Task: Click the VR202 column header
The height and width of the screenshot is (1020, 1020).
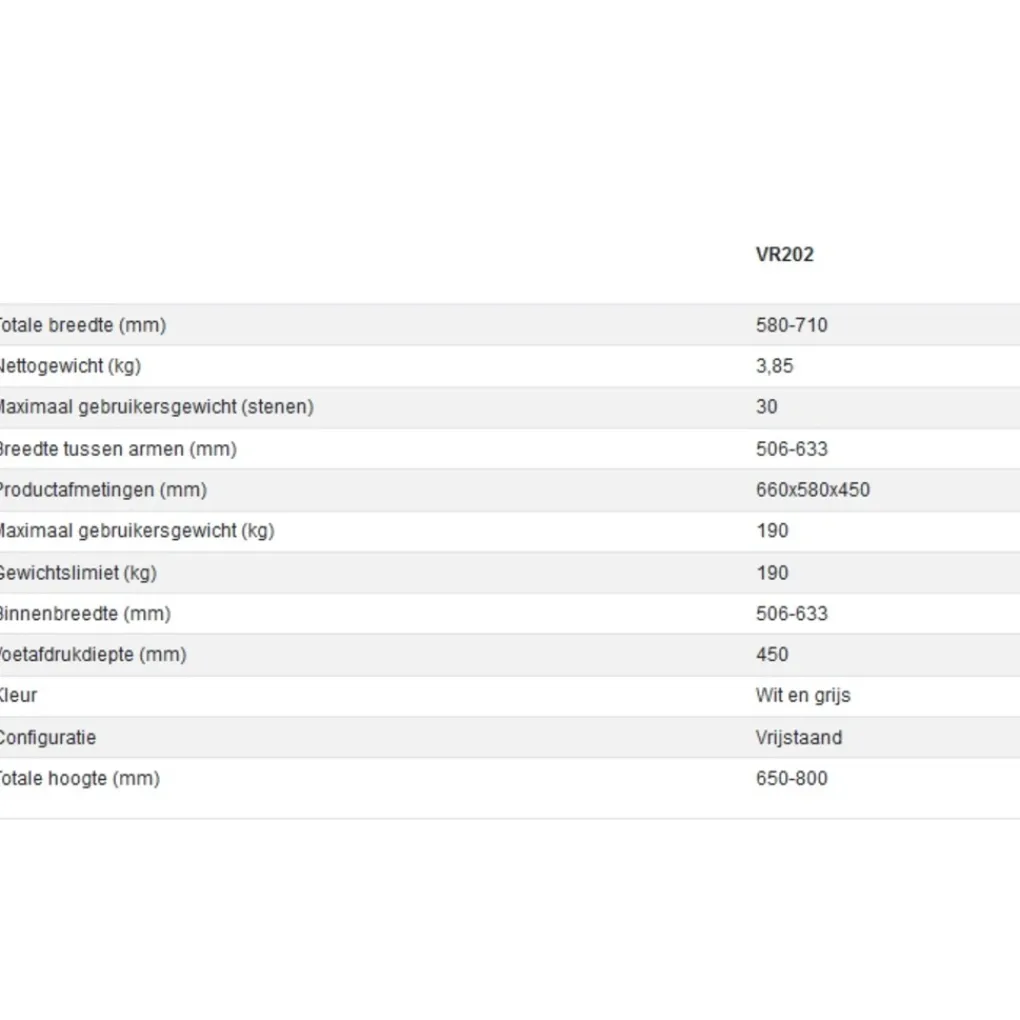Action: click(785, 254)
